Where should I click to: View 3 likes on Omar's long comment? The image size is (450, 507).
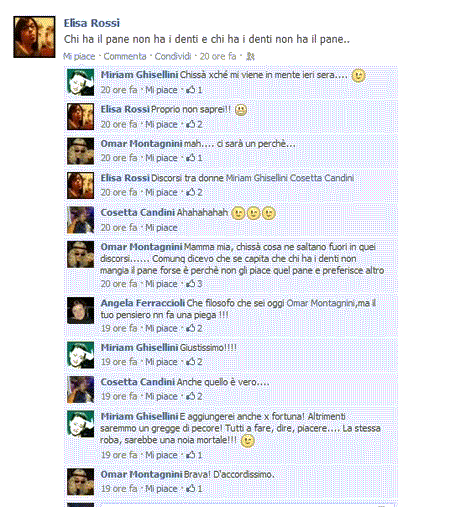(x=194, y=284)
